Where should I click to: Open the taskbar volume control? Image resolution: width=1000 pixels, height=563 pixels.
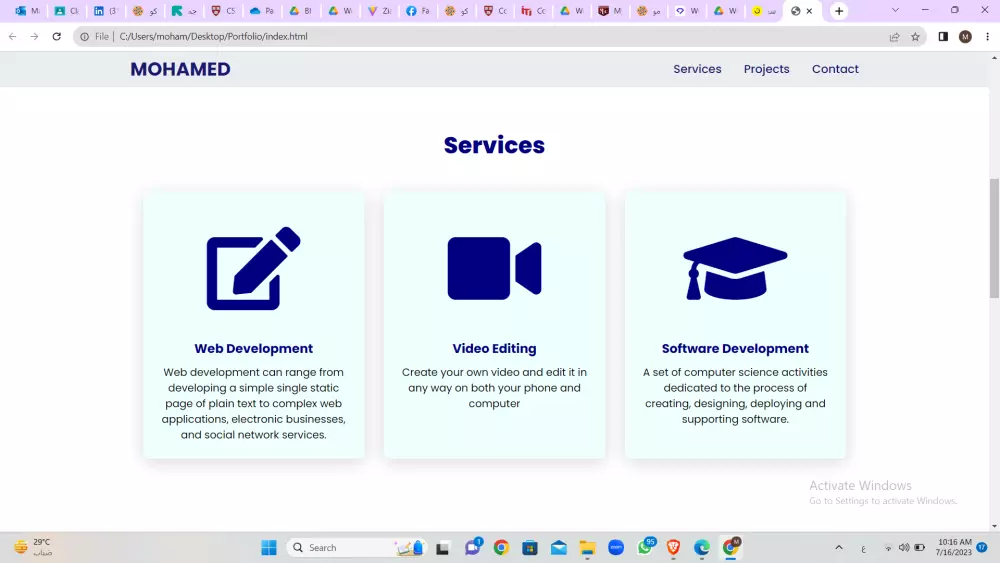coord(904,547)
